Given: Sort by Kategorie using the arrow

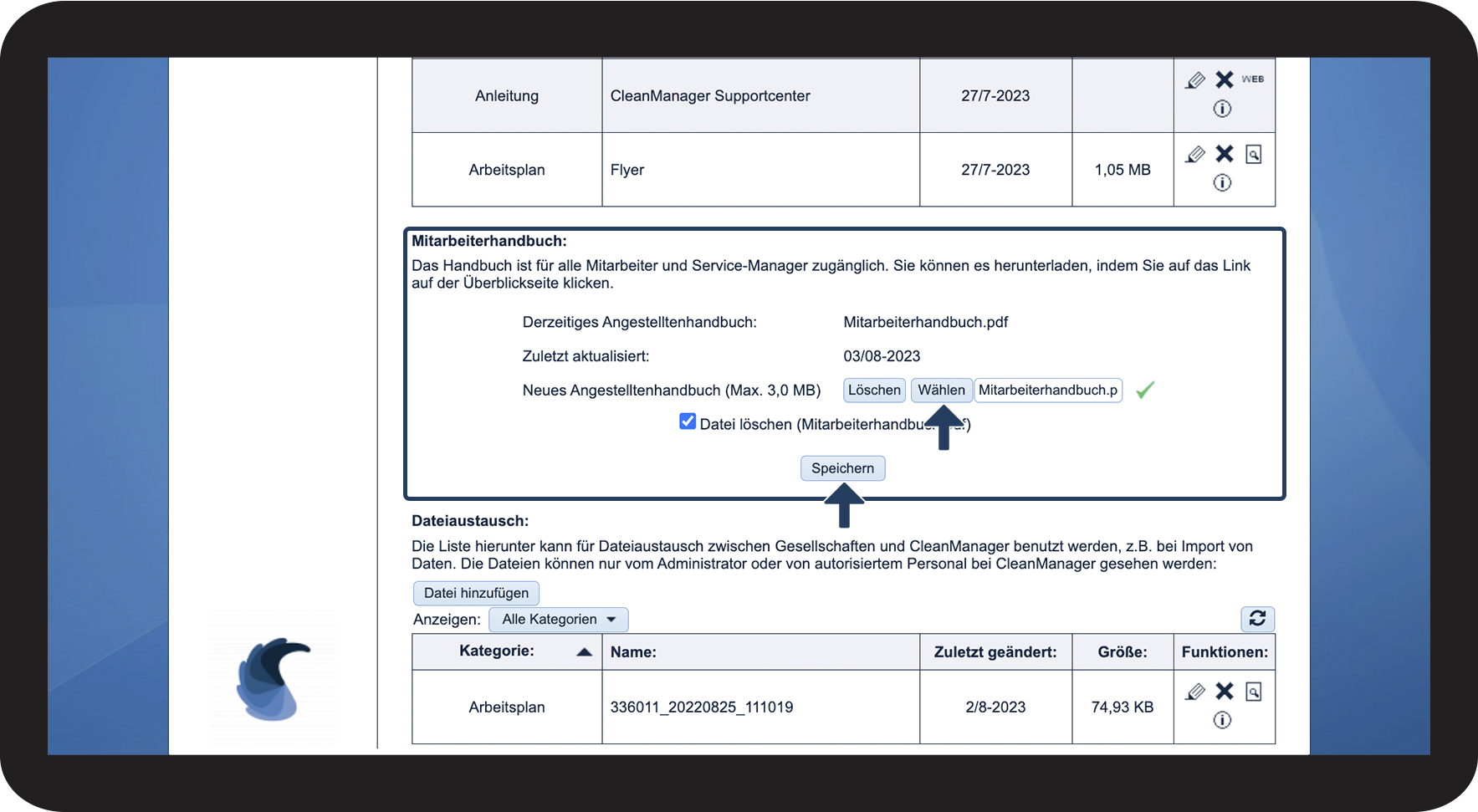Looking at the screenshot, I should tap(585, 652).
